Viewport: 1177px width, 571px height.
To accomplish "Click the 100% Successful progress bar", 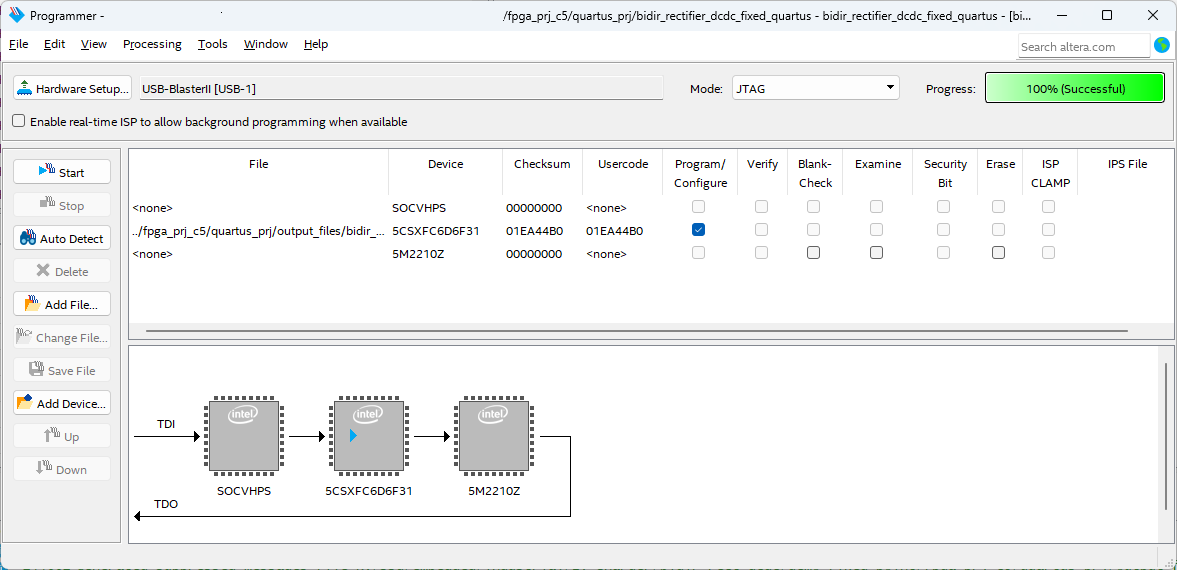I will 1074,88.
